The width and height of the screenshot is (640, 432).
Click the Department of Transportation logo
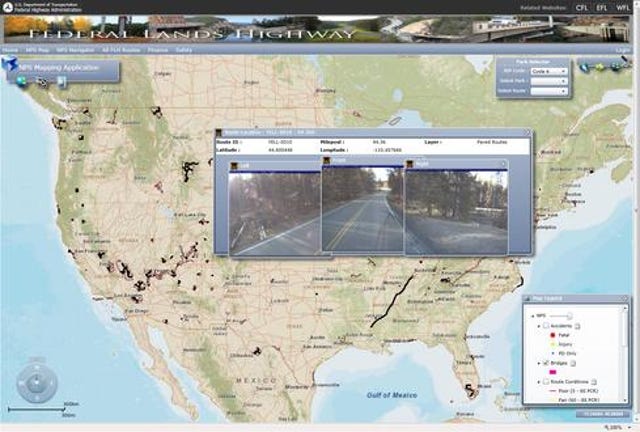click(x=8, y=7)
